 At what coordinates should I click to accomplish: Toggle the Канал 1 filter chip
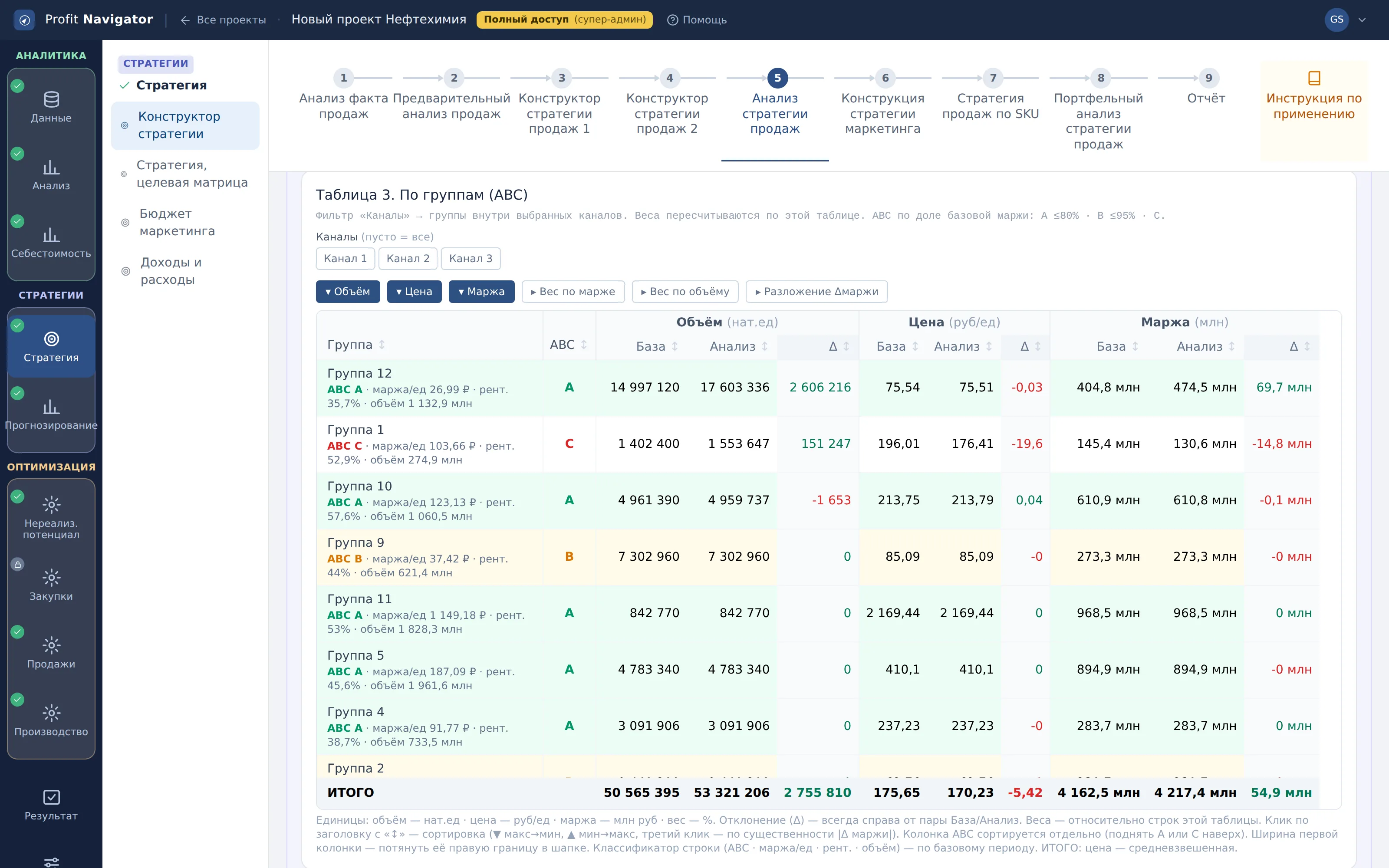tap(346, 258)
